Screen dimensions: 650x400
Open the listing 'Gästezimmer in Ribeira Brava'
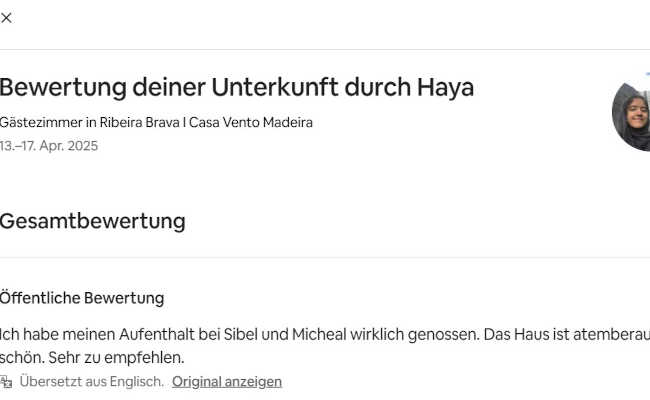point(90,123)
